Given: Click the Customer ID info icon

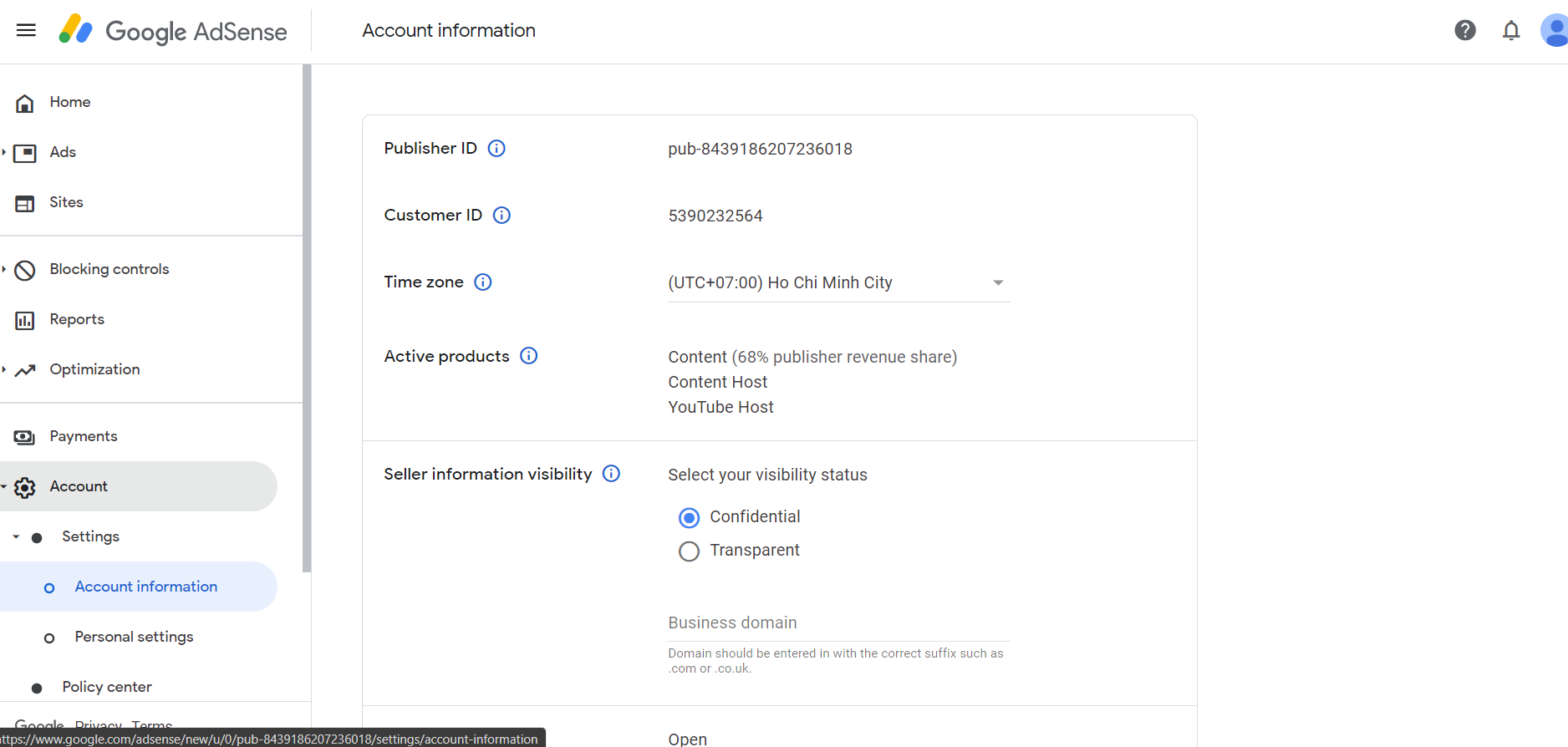Looking at the screenshot, I should pyautogui.click(x=501, y=216).
